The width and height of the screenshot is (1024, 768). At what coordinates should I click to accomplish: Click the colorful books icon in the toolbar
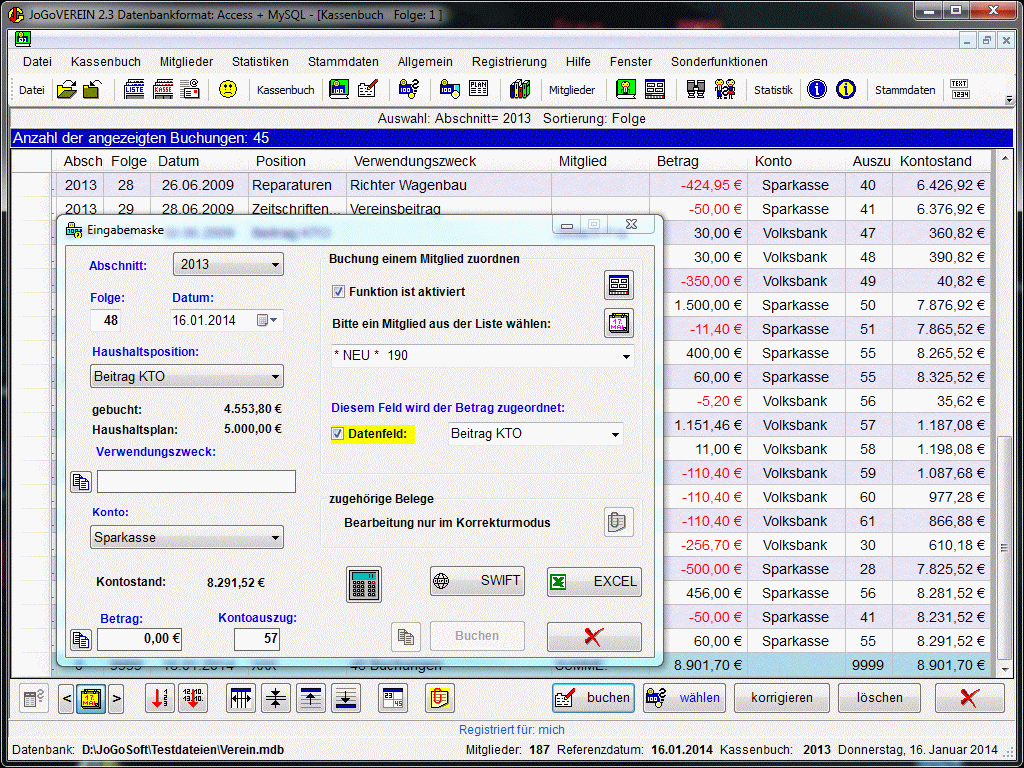pos(520,89)
